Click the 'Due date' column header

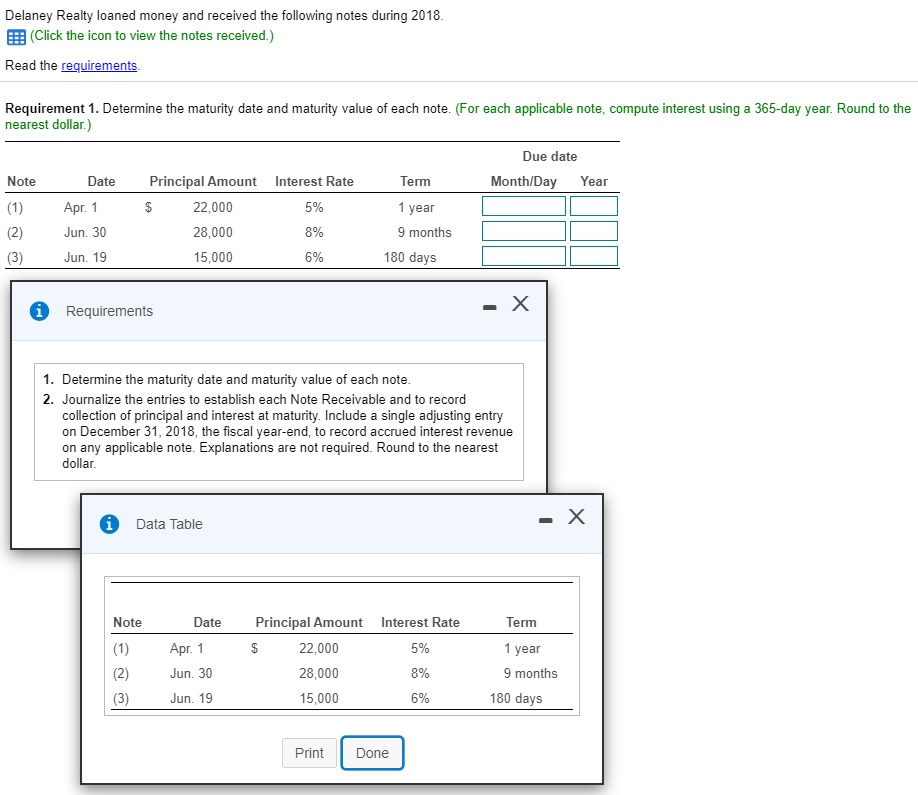[x=550, y=156]
